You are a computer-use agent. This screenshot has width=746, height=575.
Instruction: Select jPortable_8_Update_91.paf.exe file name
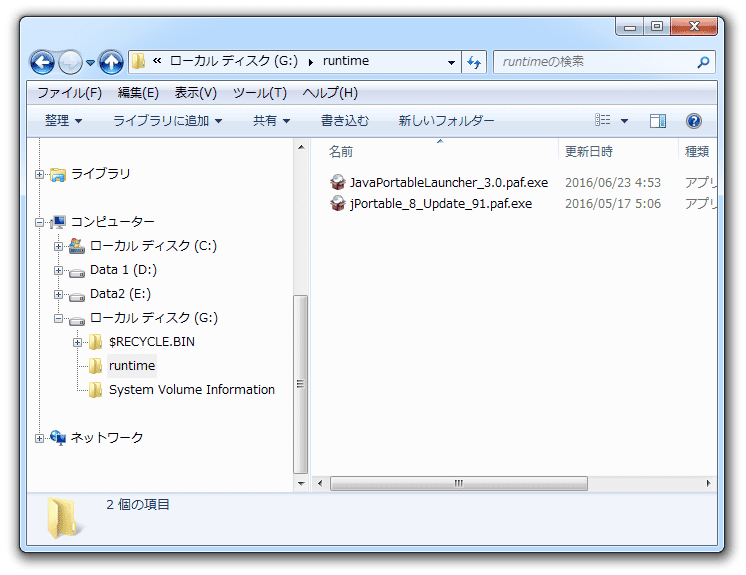coord(441,204)
